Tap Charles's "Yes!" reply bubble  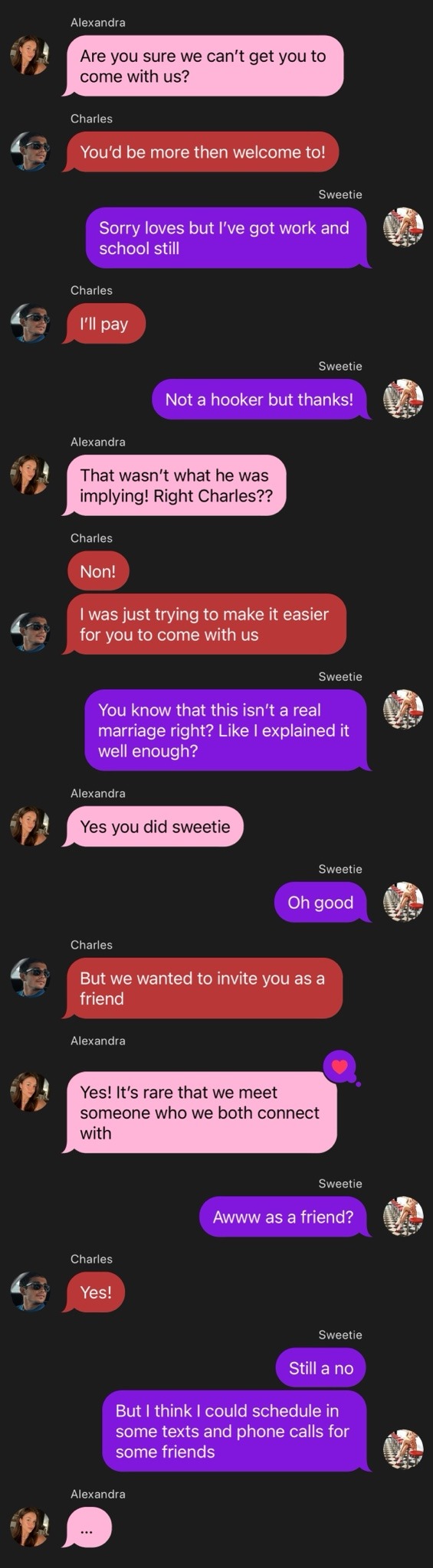96,1292
